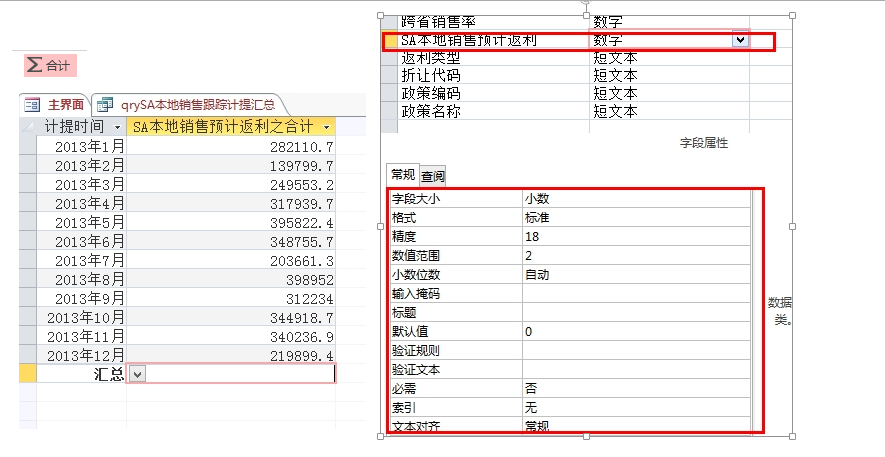The width and height of the screenshot is (885, 457).
Task: Switch to the 查阅 properties tab
Action: [433, 176]
